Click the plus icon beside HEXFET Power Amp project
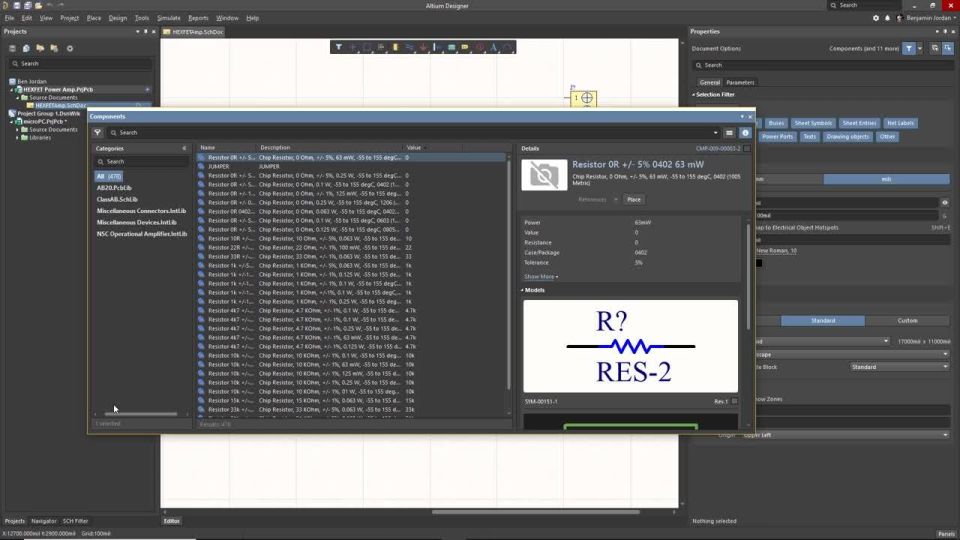960x540 pixels. pos(148,89)
